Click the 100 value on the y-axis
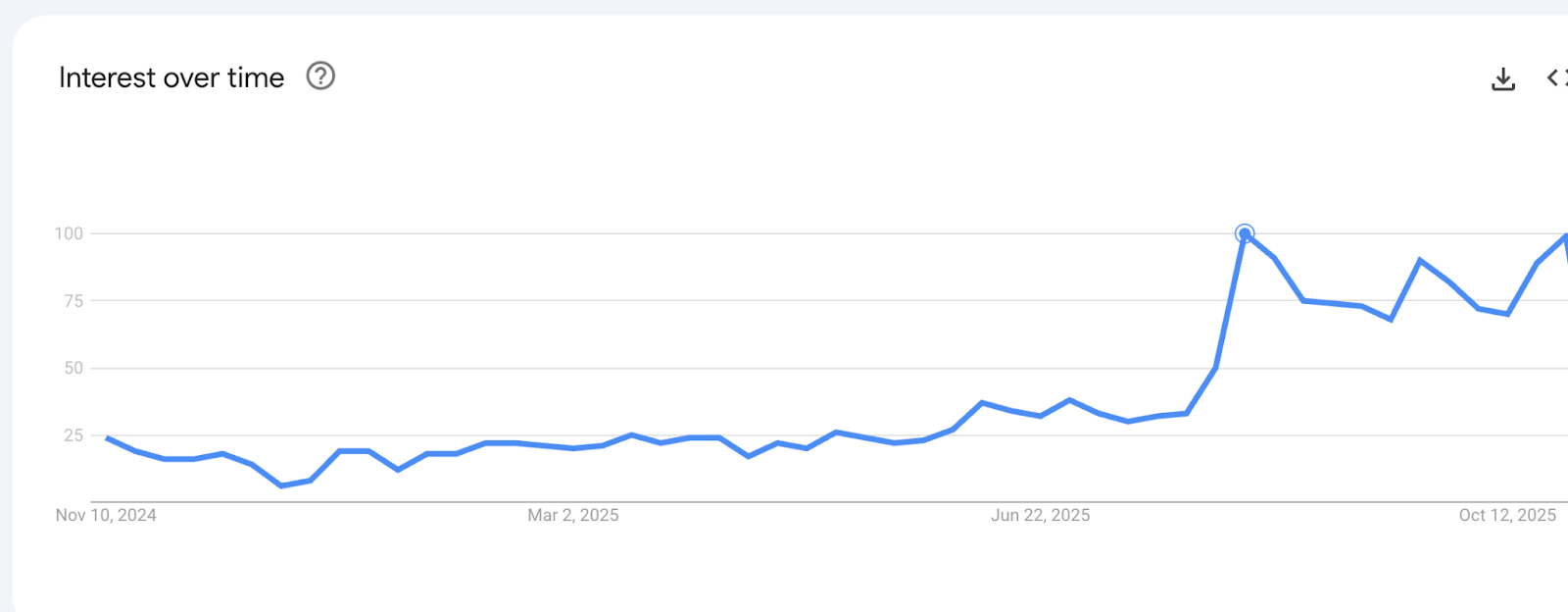1568x612 pixels. 70,234
